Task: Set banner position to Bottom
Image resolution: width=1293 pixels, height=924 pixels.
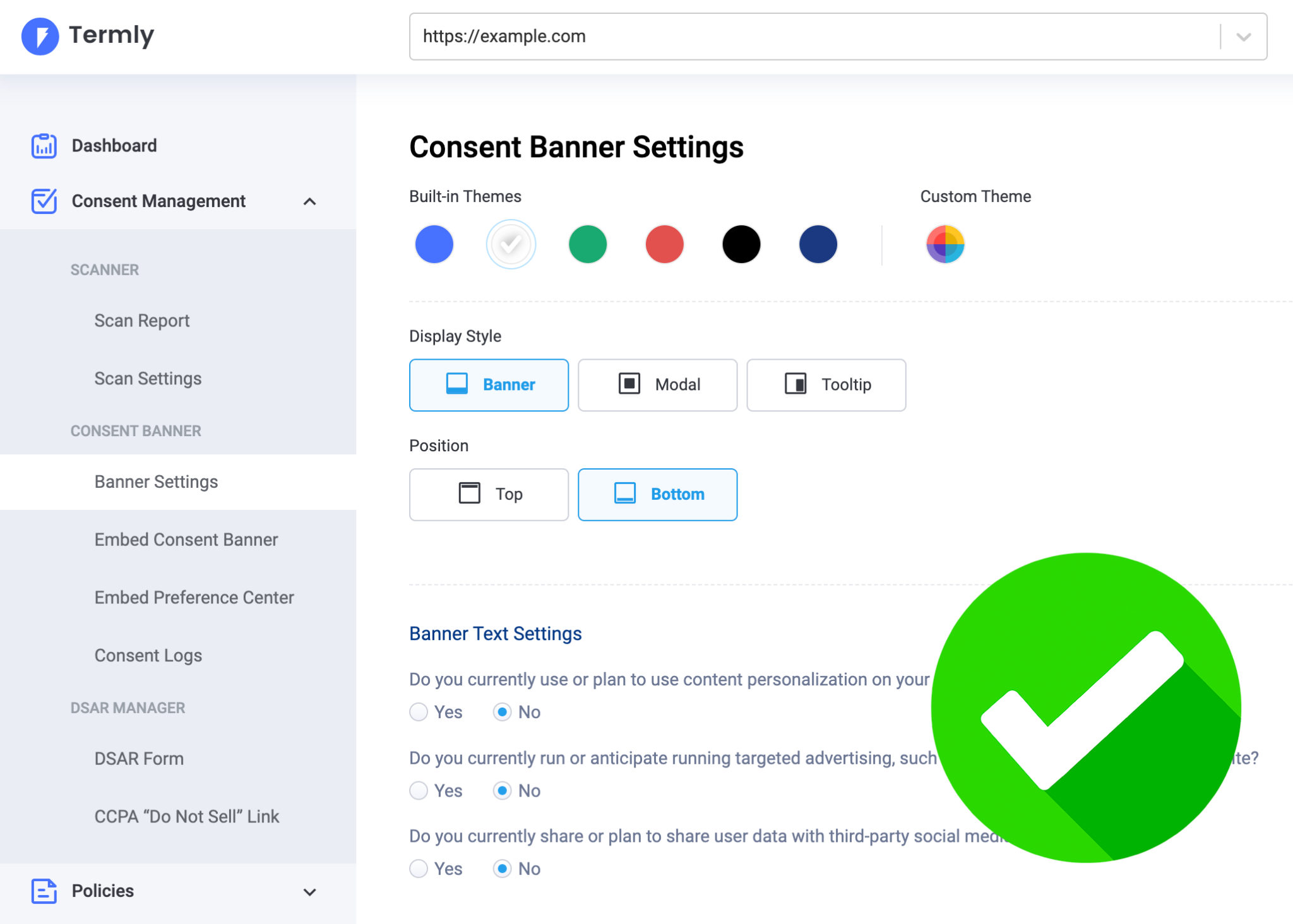Action: pyautogui.click(x=657, y=494)
